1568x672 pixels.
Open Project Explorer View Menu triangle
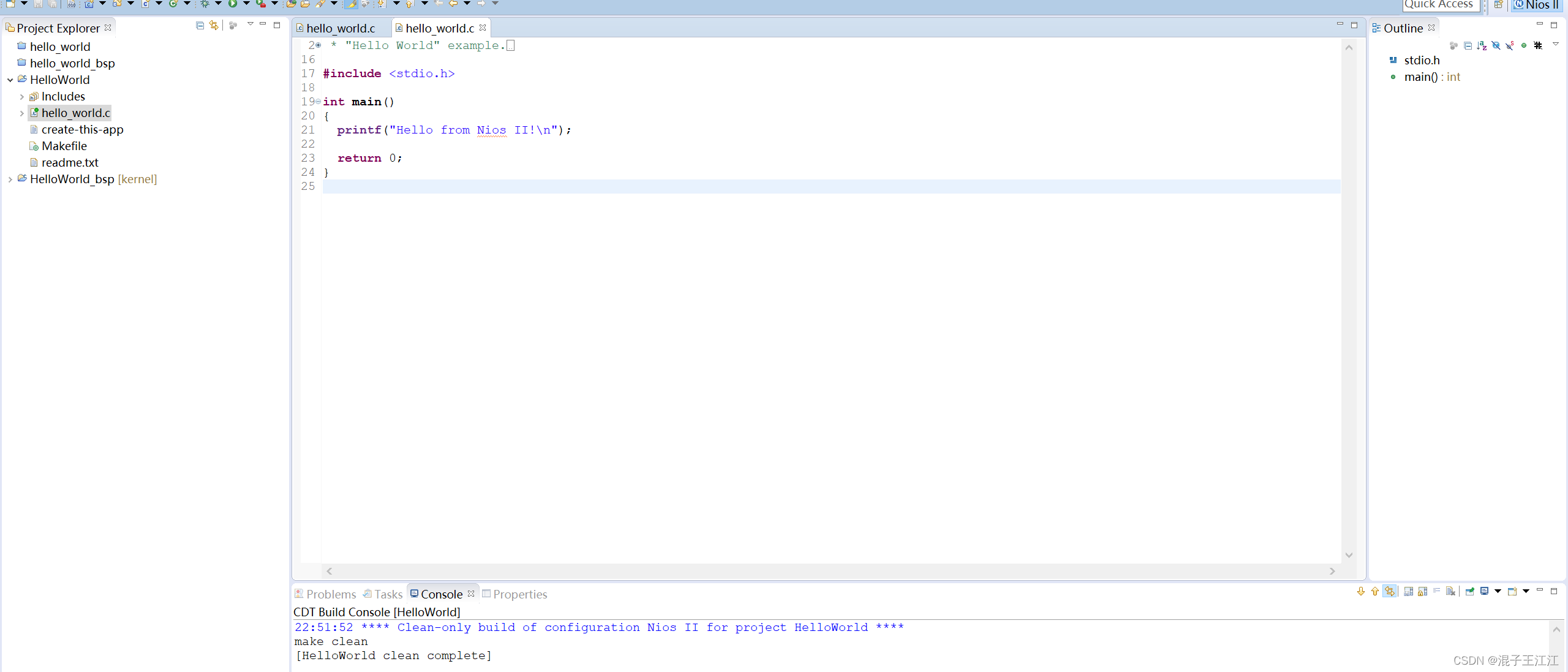tap(250, 24)
